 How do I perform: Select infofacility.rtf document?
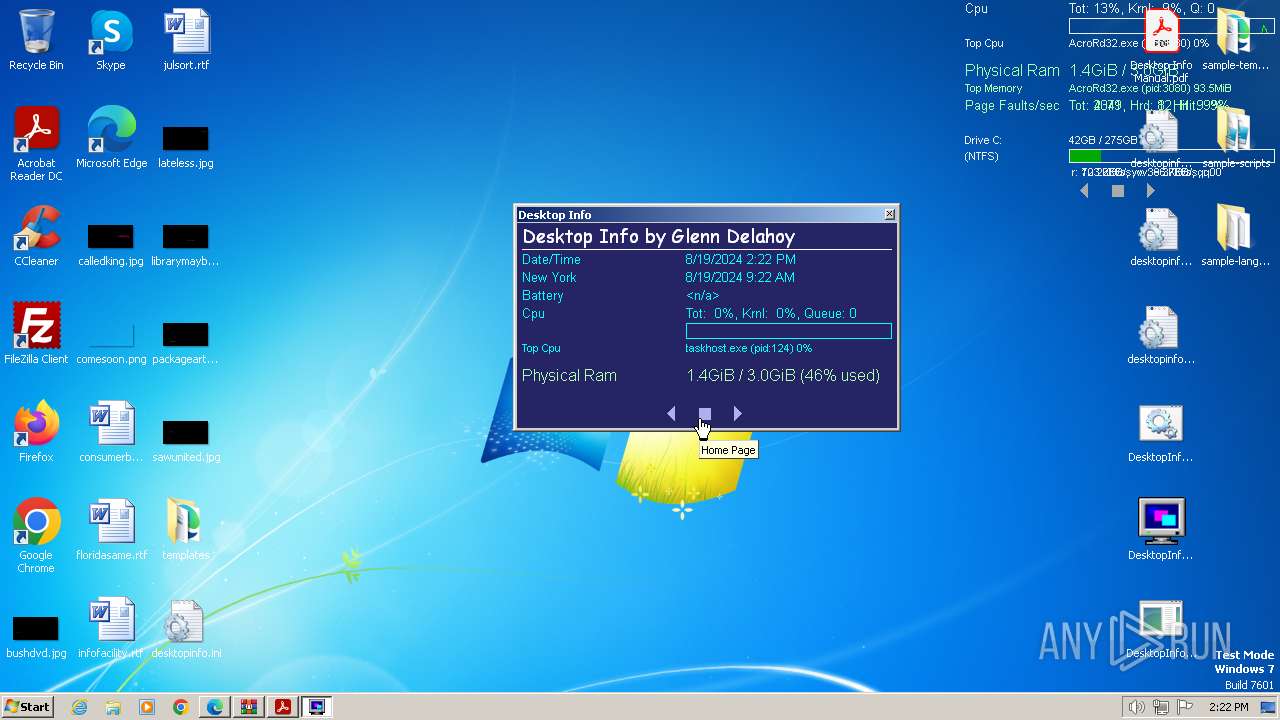111,629
